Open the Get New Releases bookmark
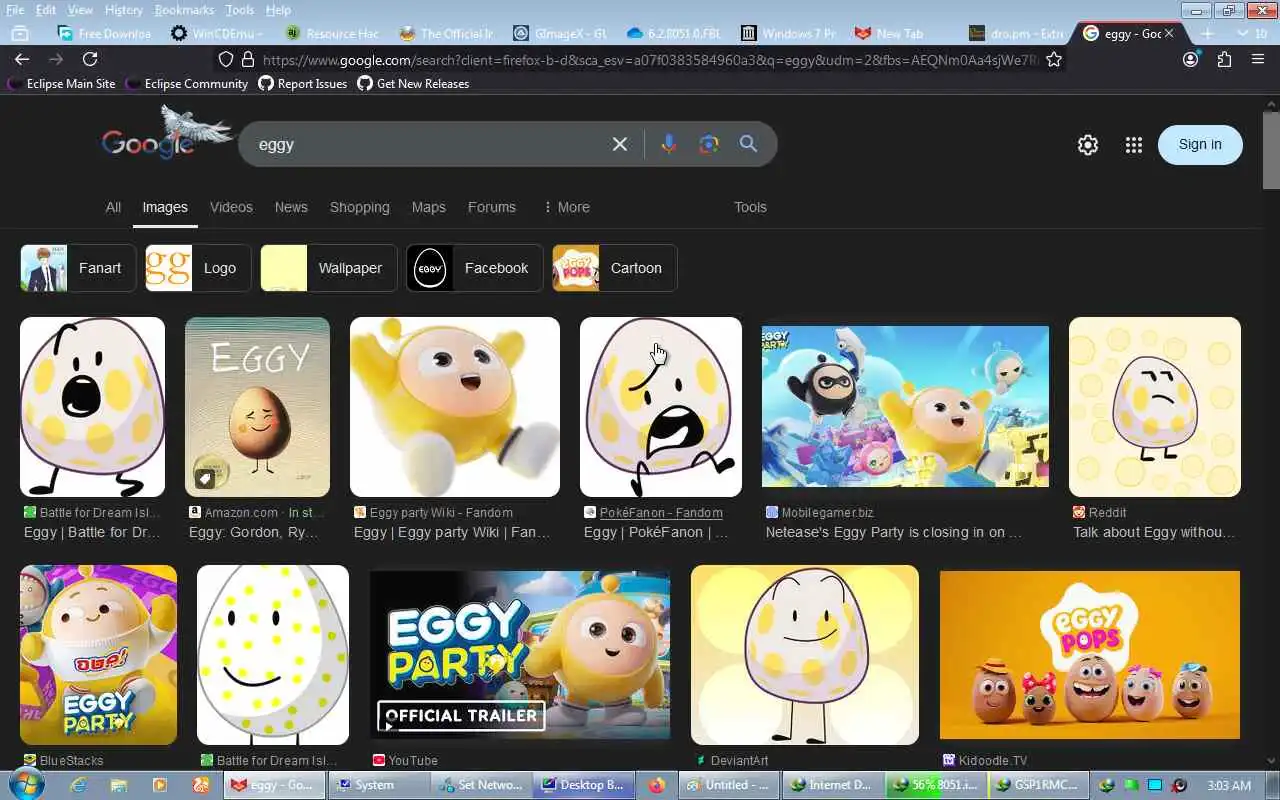 (413, 84)
